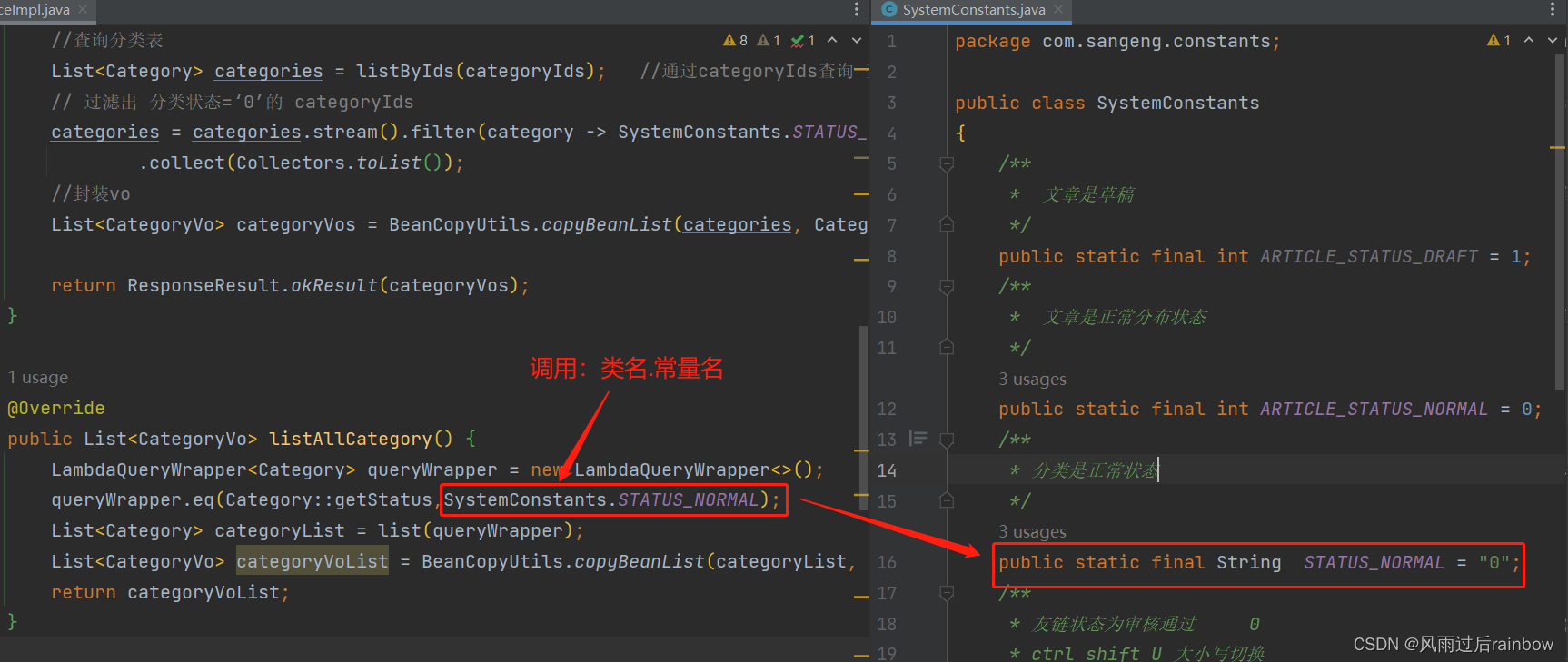Switch to the SystemConstants.java tab
Screen dimensions: 1568x662
973,10
